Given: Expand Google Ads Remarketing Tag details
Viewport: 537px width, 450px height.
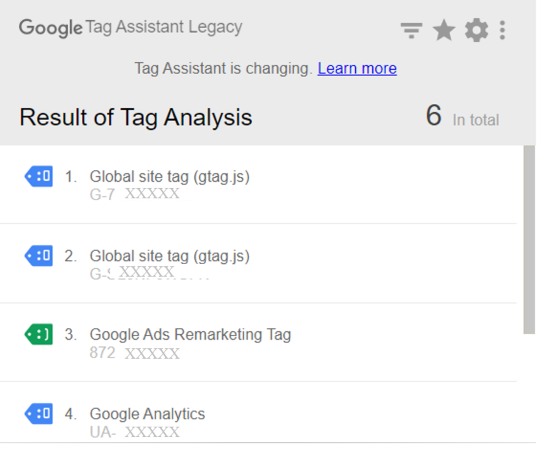Looking at the screenshot, I should coord(258,342).
